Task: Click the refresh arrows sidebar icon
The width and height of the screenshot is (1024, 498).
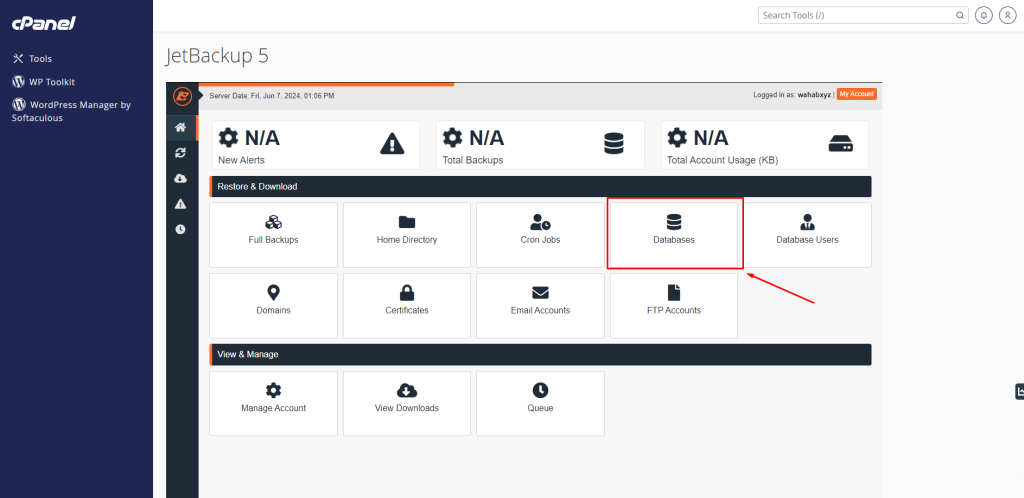Action: tap(181, 152)
